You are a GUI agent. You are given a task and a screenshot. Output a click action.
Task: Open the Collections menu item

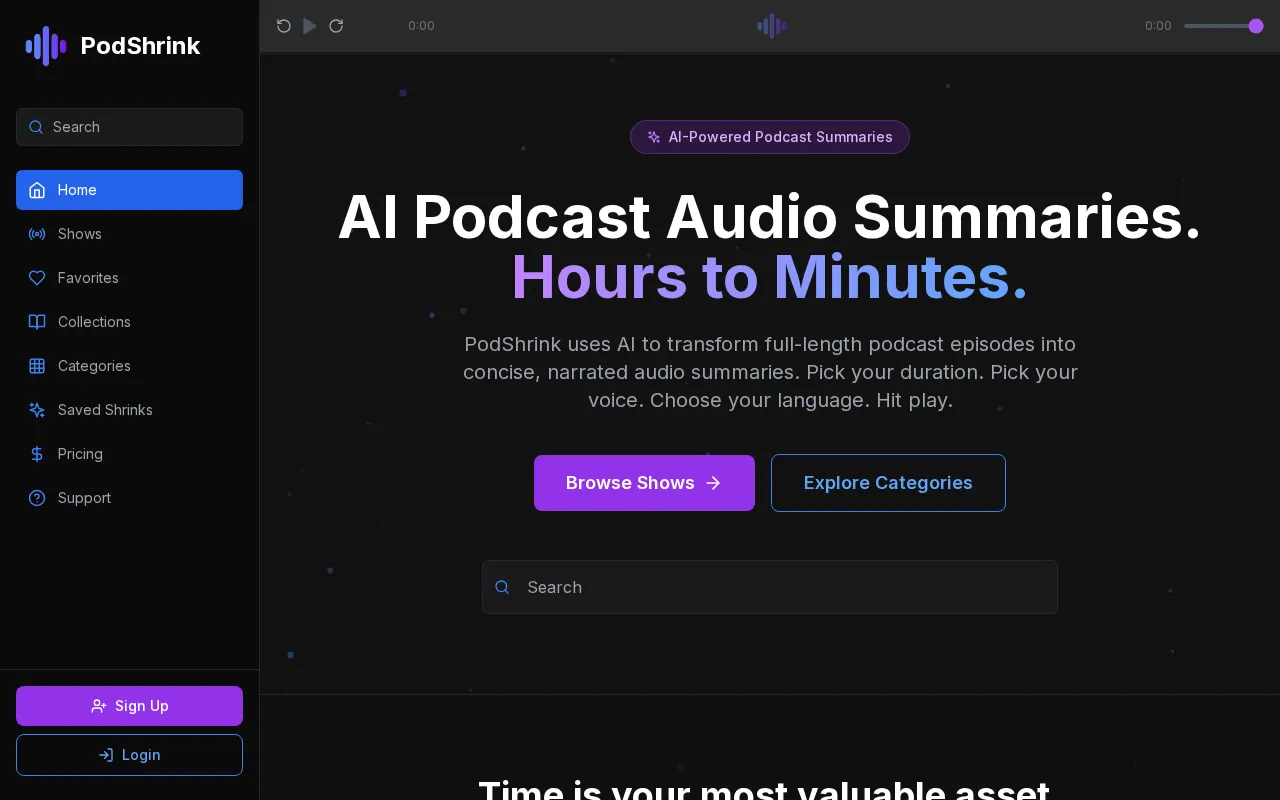pyautogui.click(x=129, y=322)
